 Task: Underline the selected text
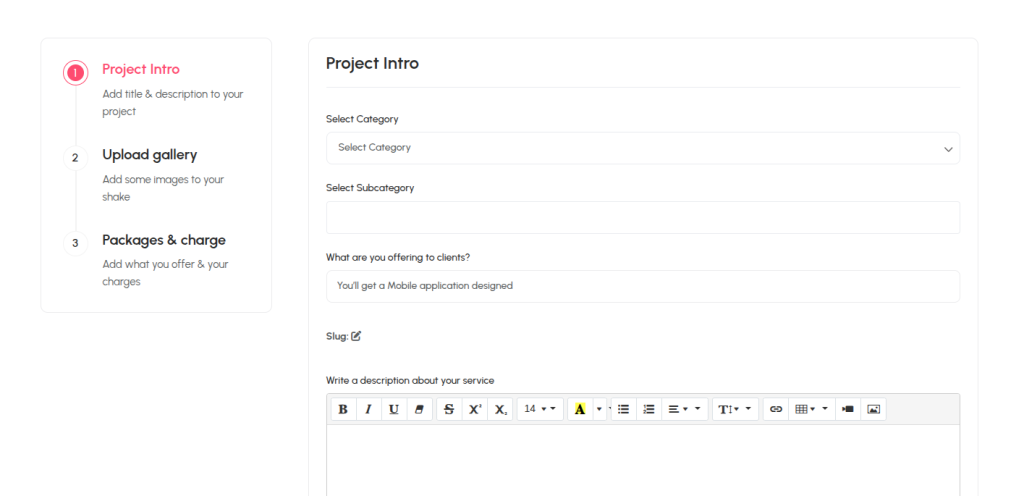tap(394, 409)
